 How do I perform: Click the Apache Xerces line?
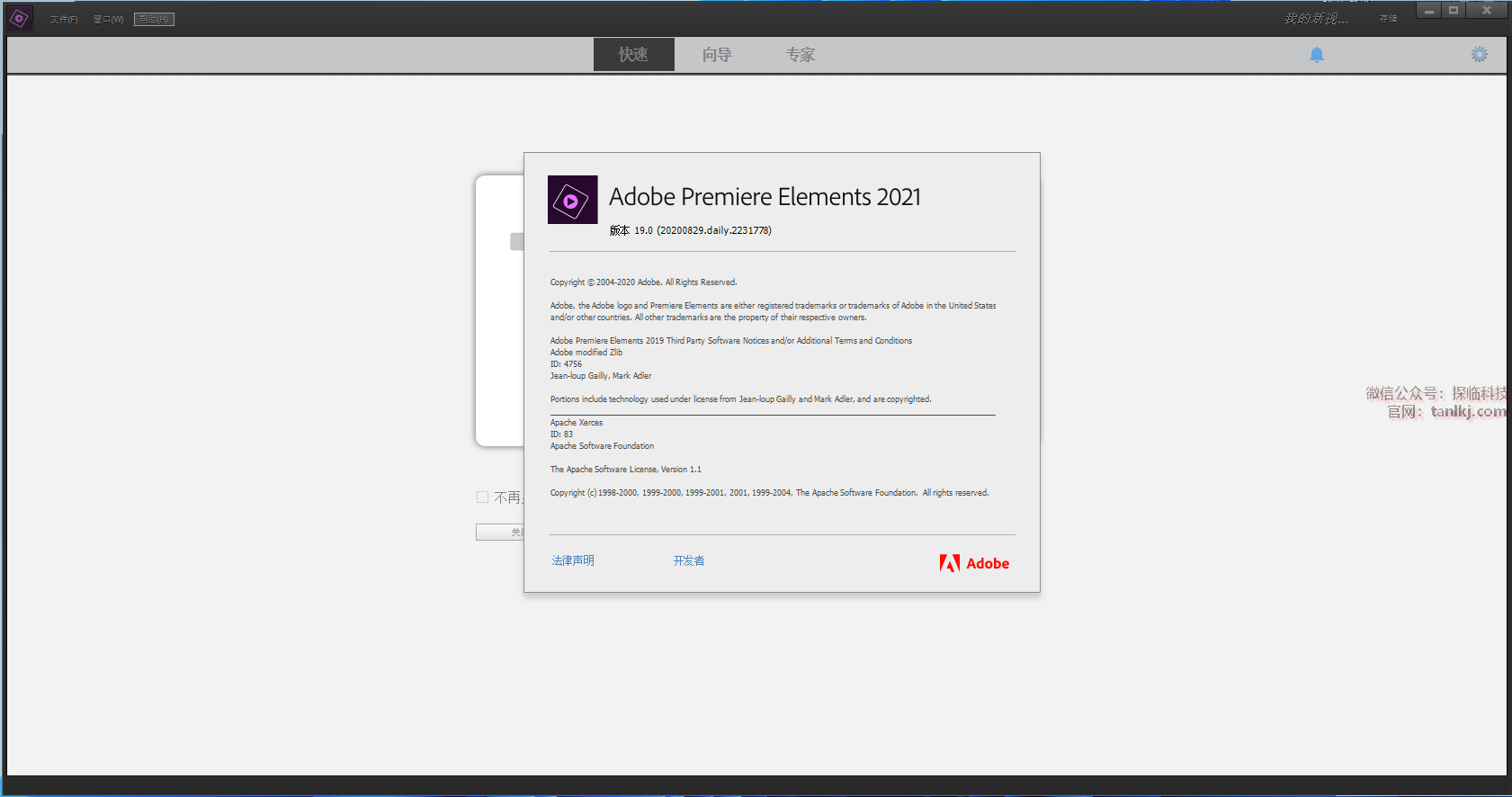pos(577,423)
